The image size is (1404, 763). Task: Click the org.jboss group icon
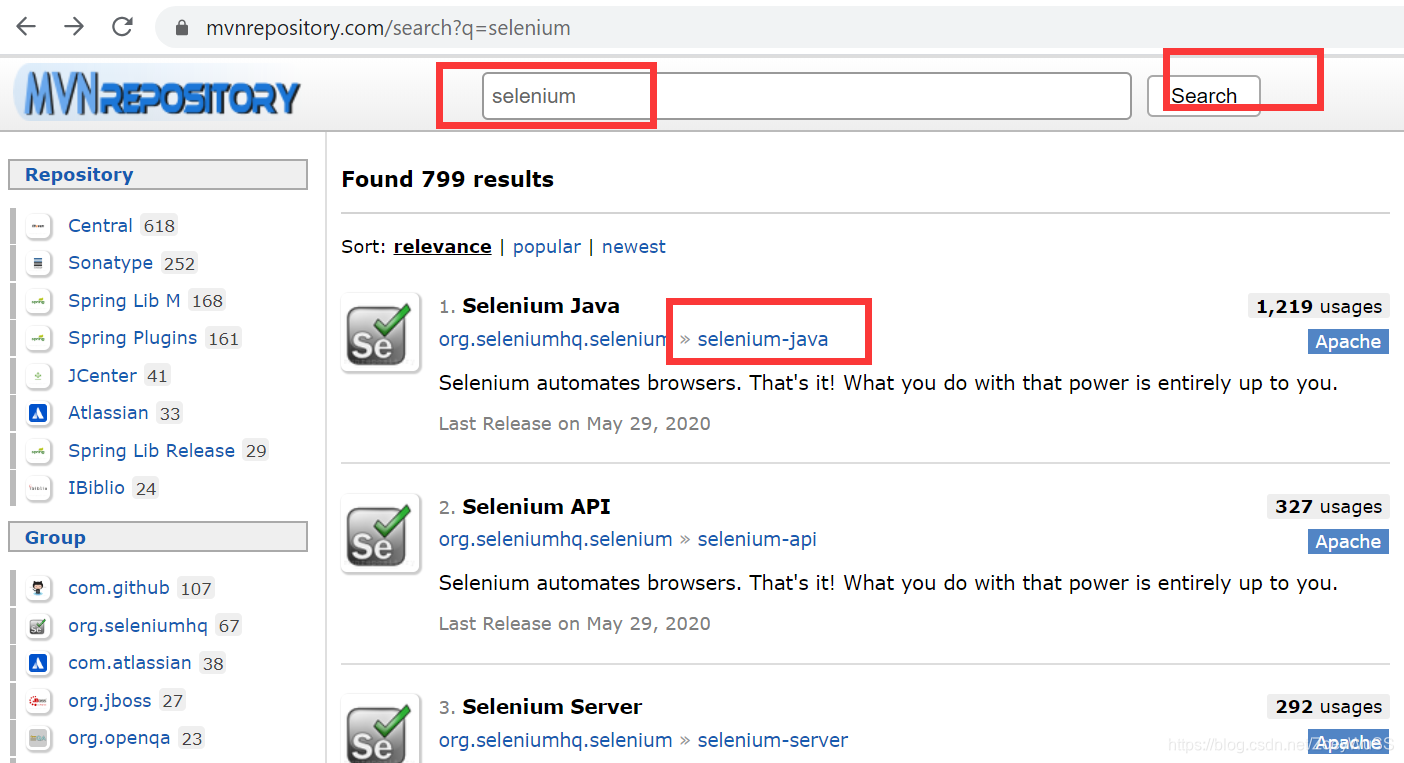click(x=39, y=701)
